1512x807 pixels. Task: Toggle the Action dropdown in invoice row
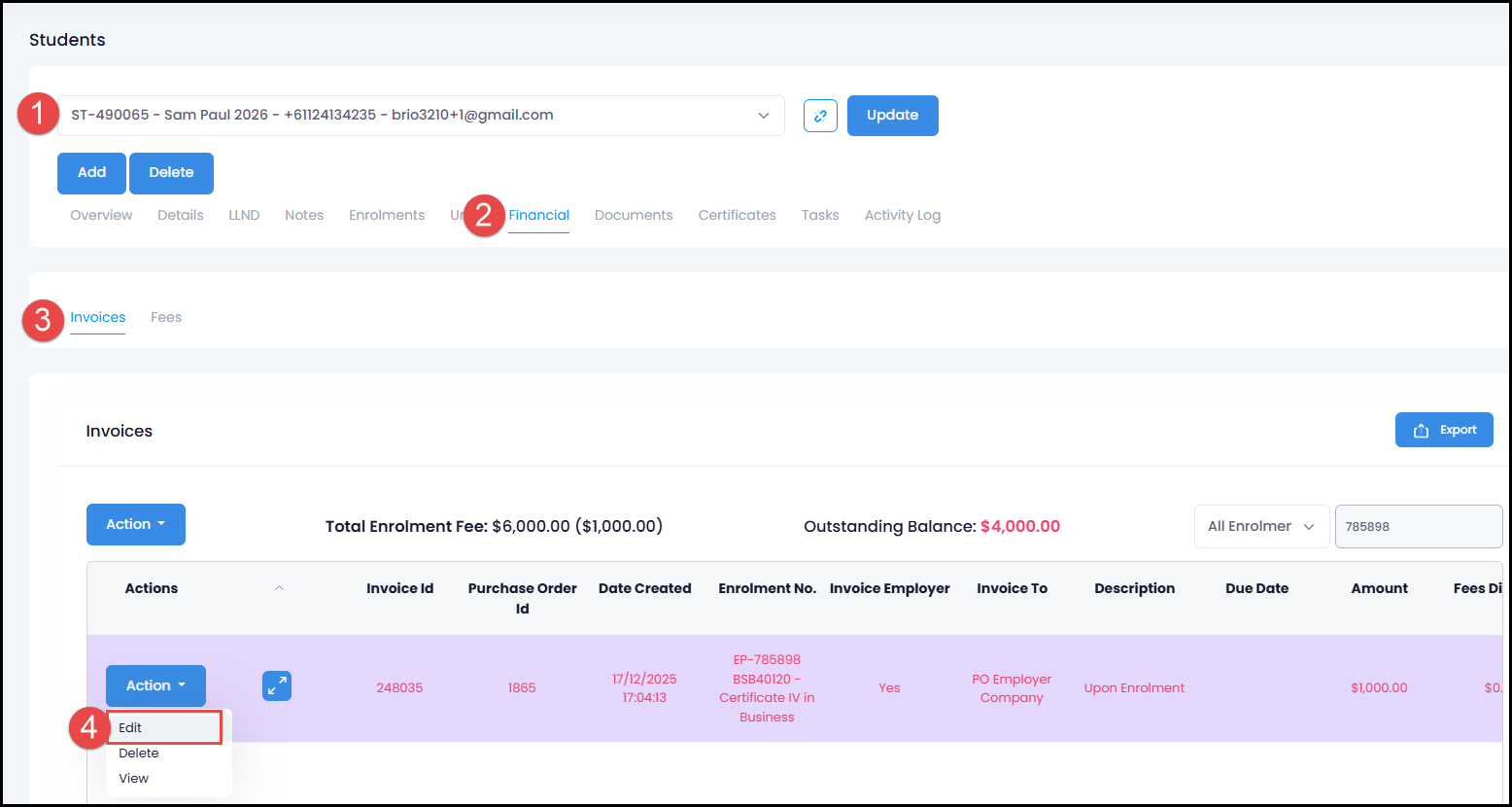click(155, 685)
